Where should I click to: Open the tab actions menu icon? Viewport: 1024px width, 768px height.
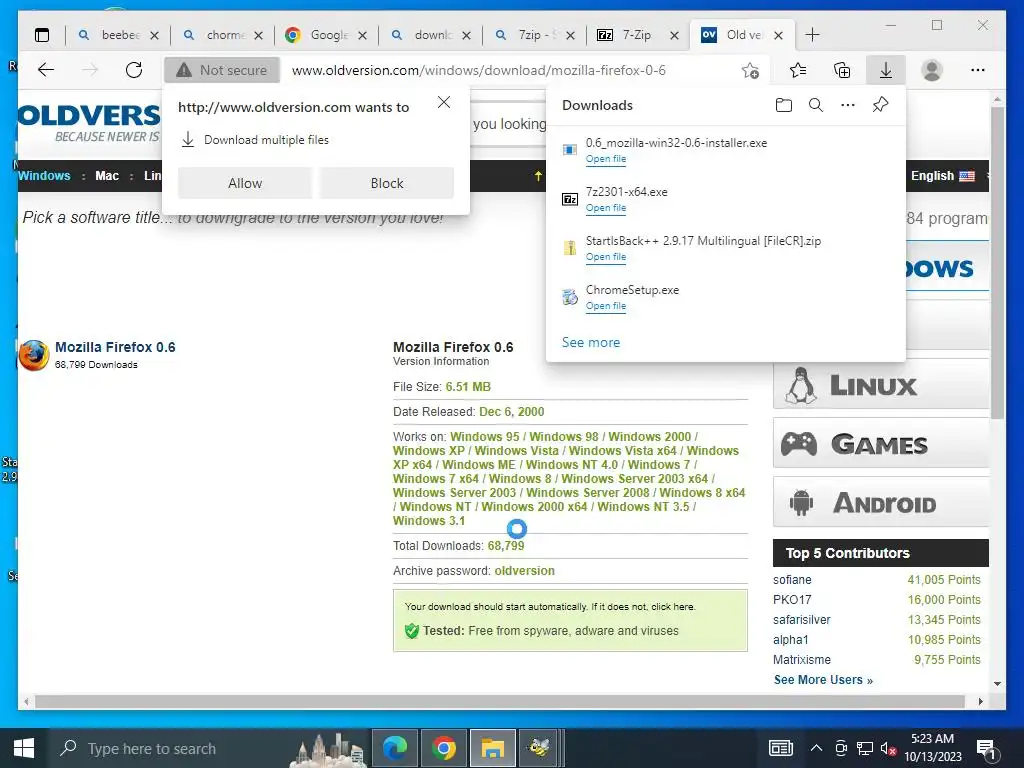[x=42, y=35]
